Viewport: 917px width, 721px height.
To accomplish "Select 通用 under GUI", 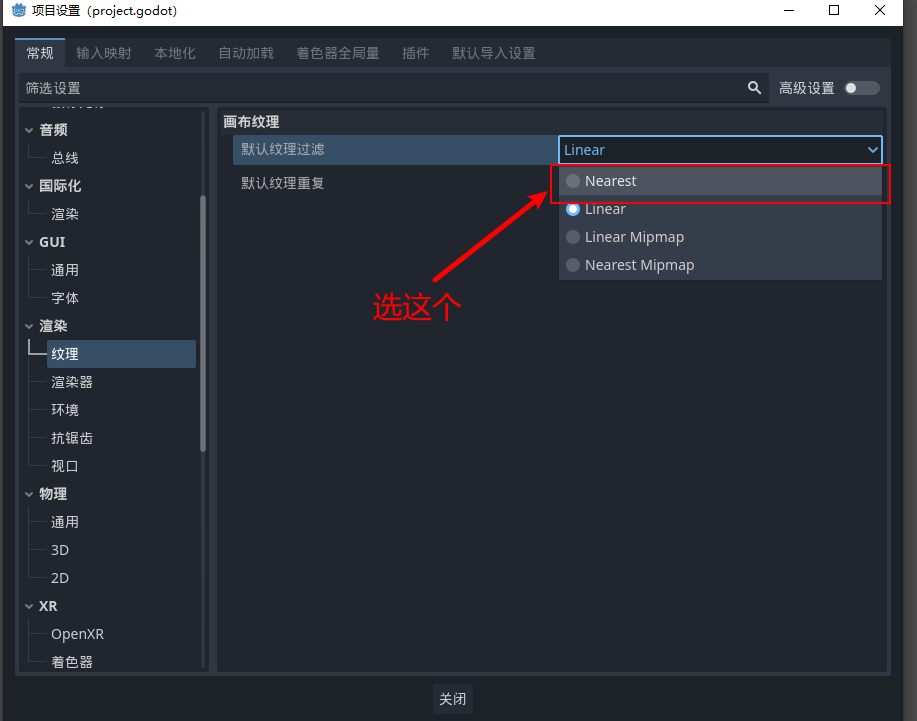I will [x=64, y=270].
